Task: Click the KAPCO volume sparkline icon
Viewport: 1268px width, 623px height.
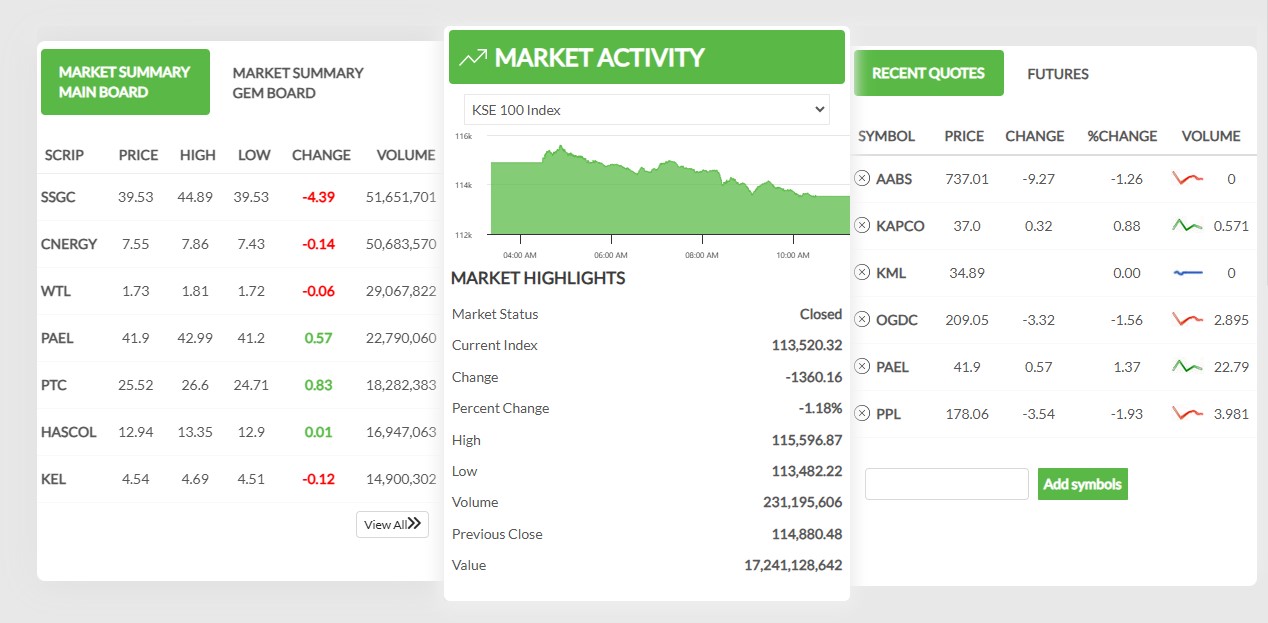Action: click(1187, 226)
